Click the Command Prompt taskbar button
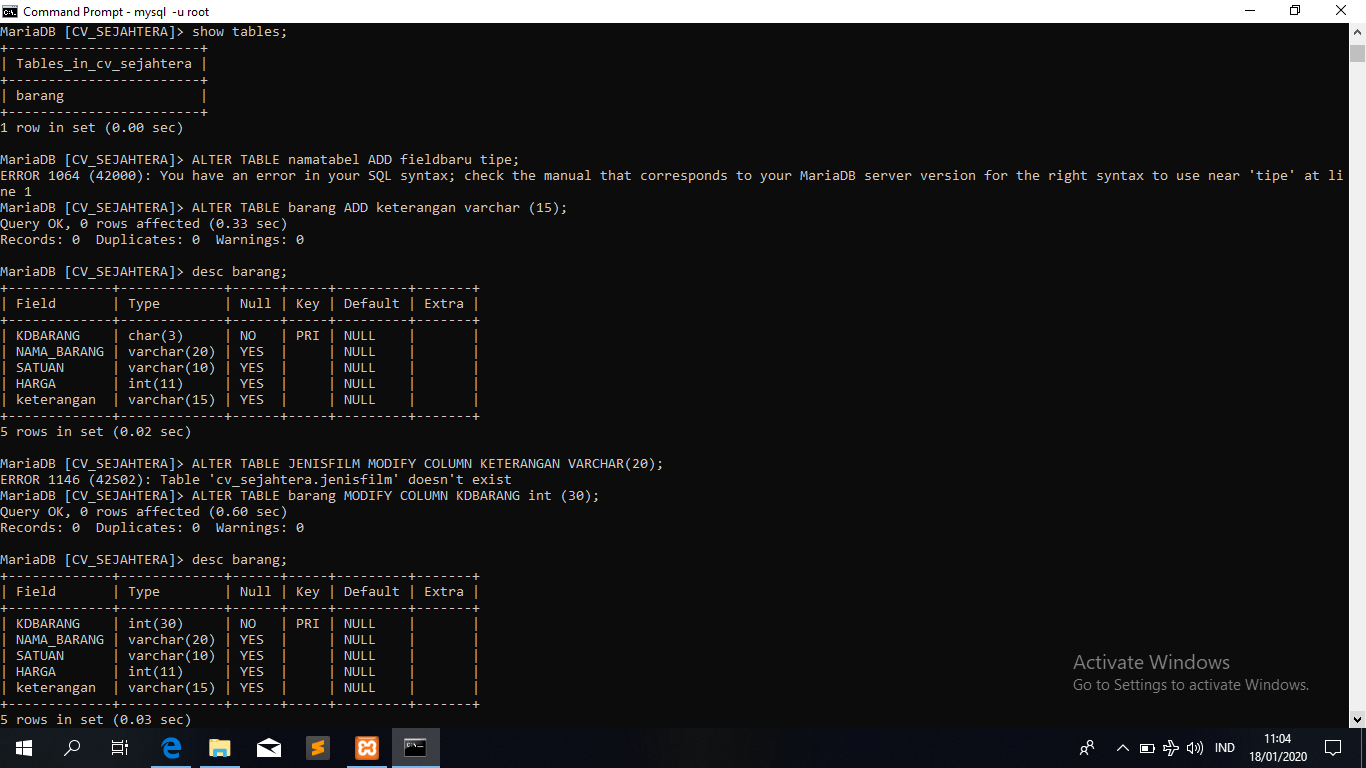Image resolution: width=1366 pixels, height=768 pixels. pyautogui.click(x=416, y=747)
